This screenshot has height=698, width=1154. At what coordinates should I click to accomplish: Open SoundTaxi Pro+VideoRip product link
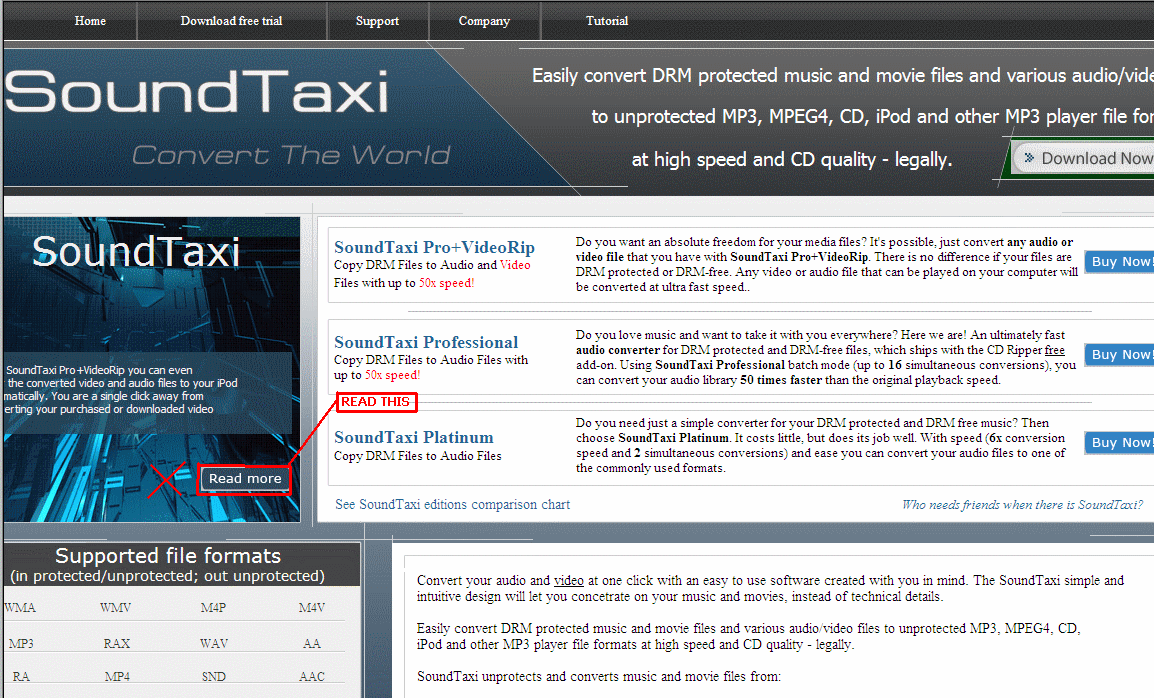click(434, 247)
